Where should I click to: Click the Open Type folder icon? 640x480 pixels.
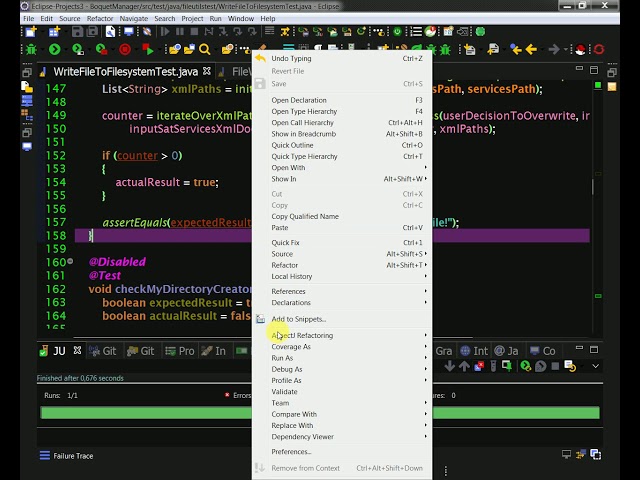[x=175, y=49]
